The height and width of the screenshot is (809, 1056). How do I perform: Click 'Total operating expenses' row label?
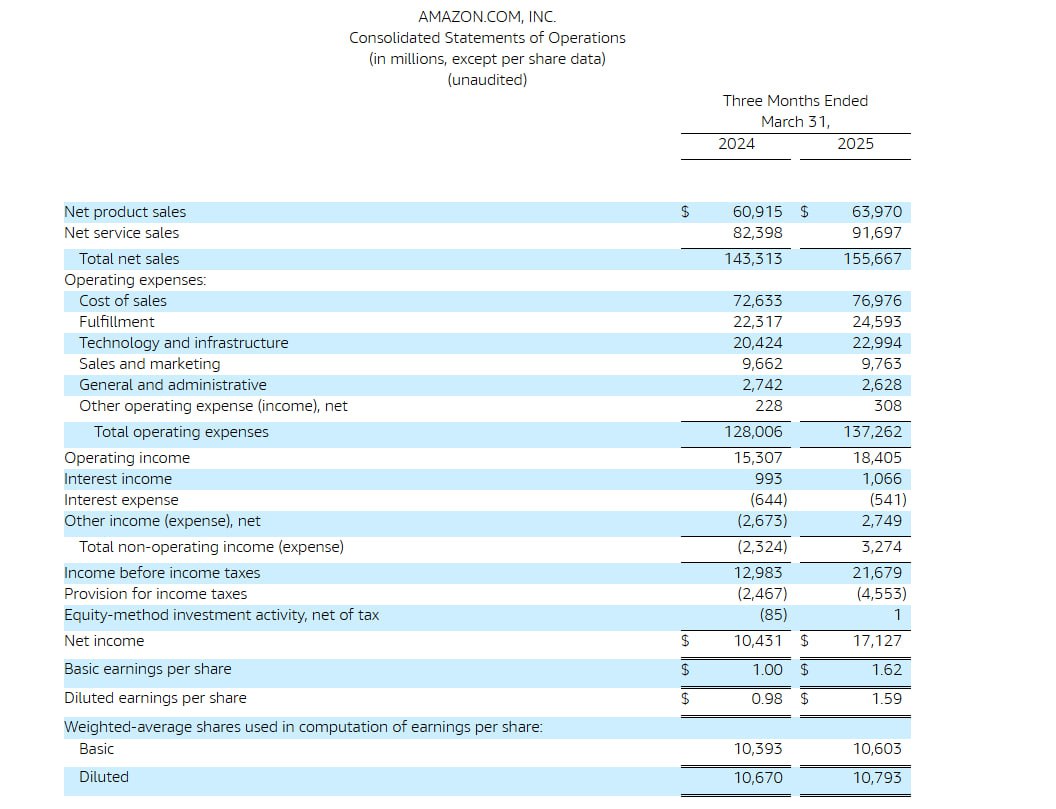pyautogui.click(x=181, y=432)
